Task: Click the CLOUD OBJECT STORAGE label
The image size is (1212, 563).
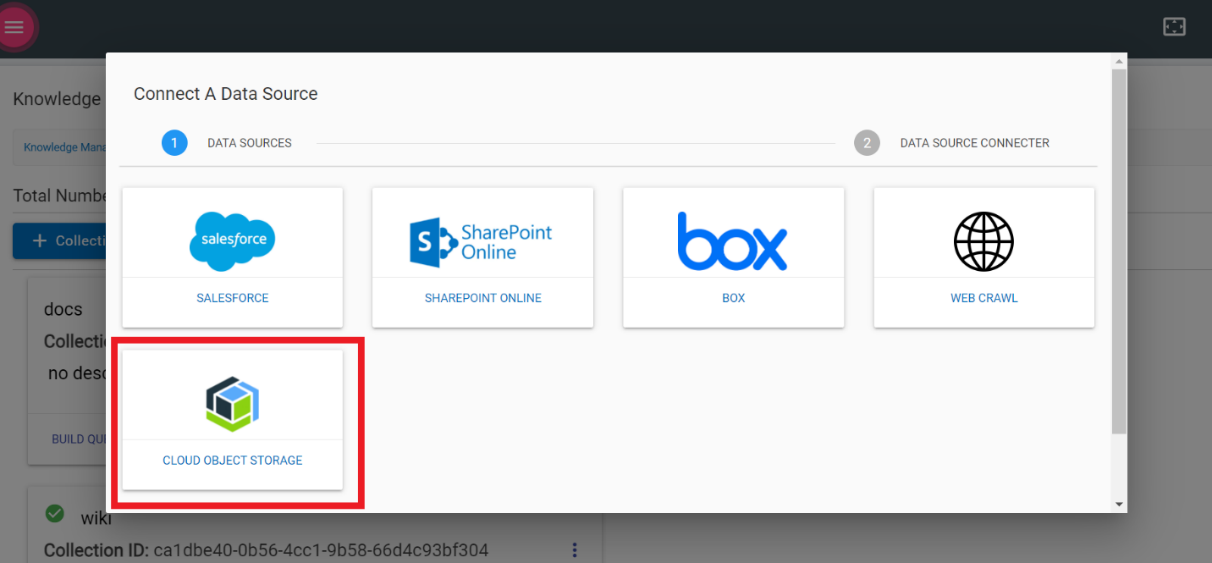Action: pos(232,461)
